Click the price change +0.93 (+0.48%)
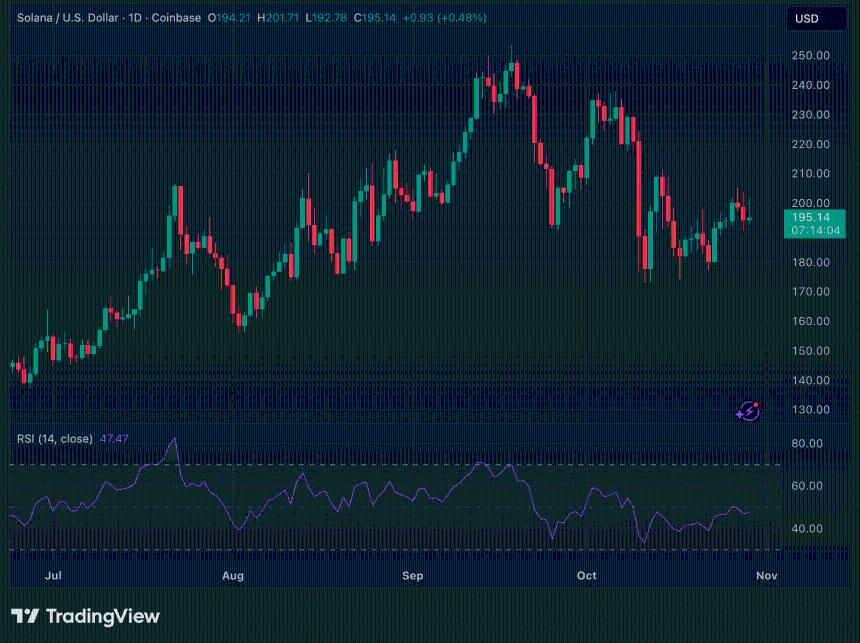 [x=441, y=18]
